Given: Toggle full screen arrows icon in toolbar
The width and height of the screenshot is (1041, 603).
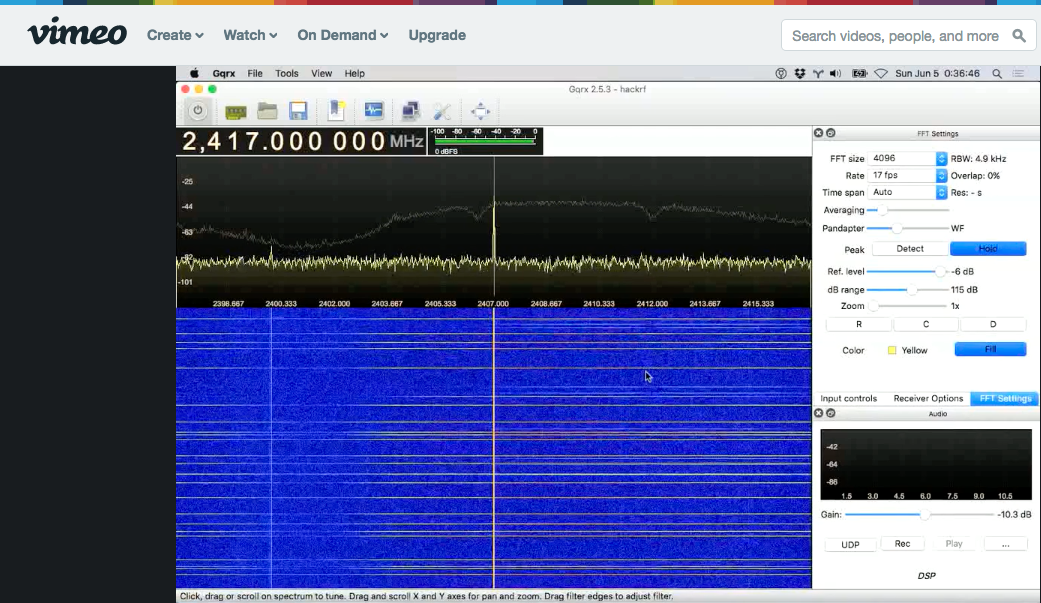Looking at the screenshot, I should pyautogui.click(x=480, y=111).
